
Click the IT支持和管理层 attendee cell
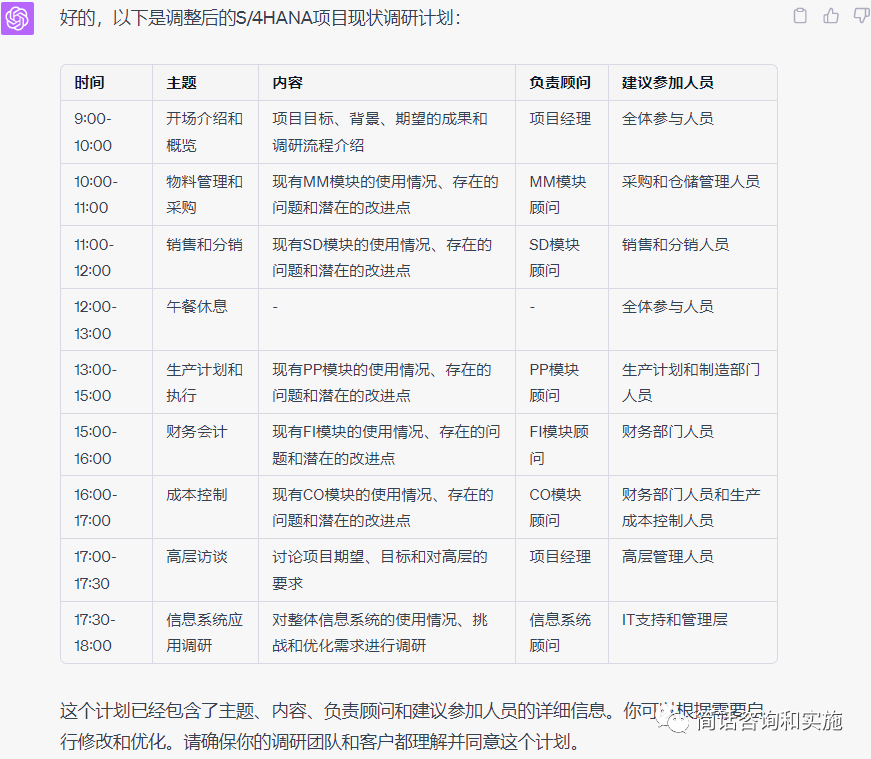(674, 619)
